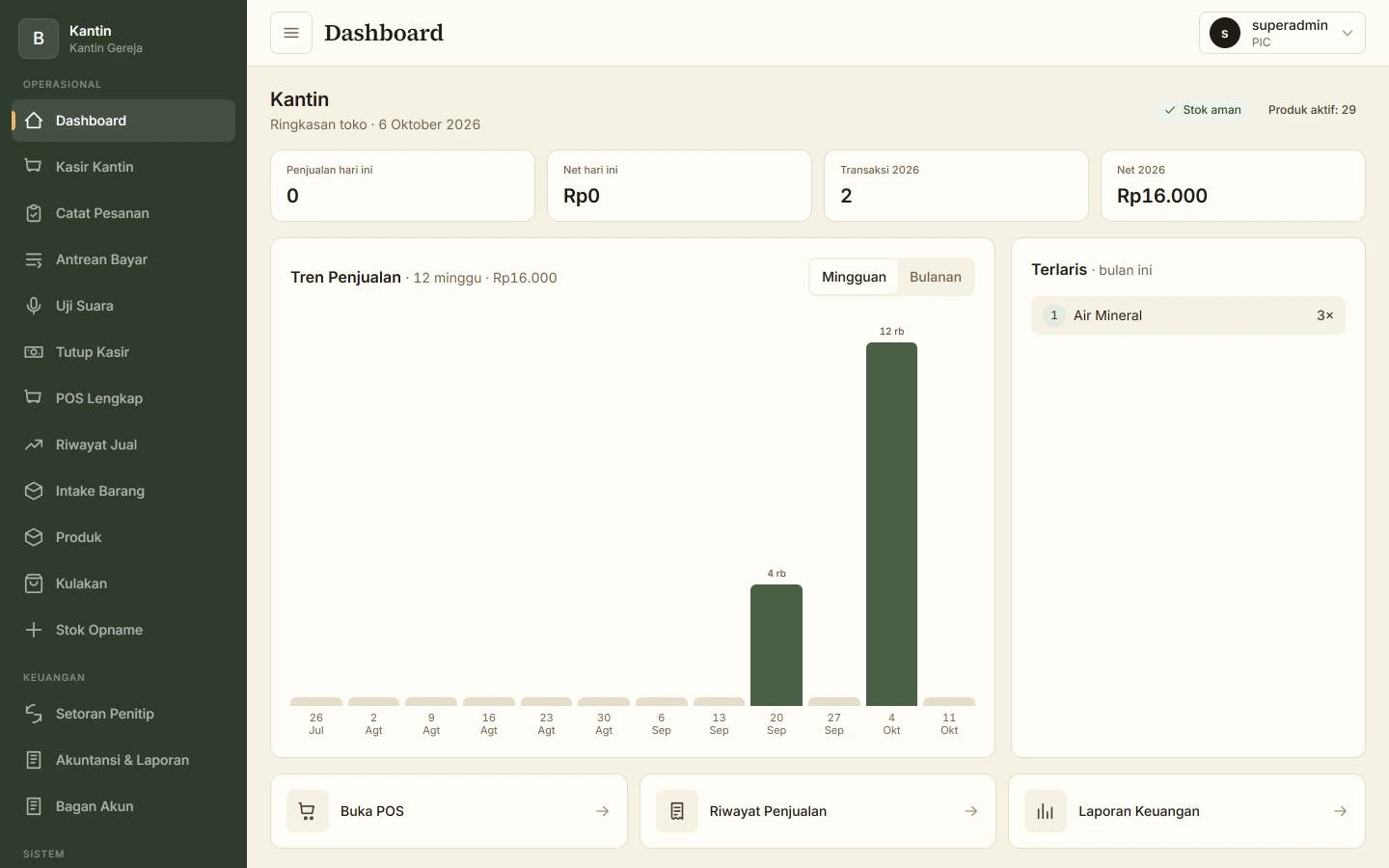The width and height of the screenshot is (1389, 868).
Task: Open Tutup Kasir menu entry
Action: click(x=123, y=352)
